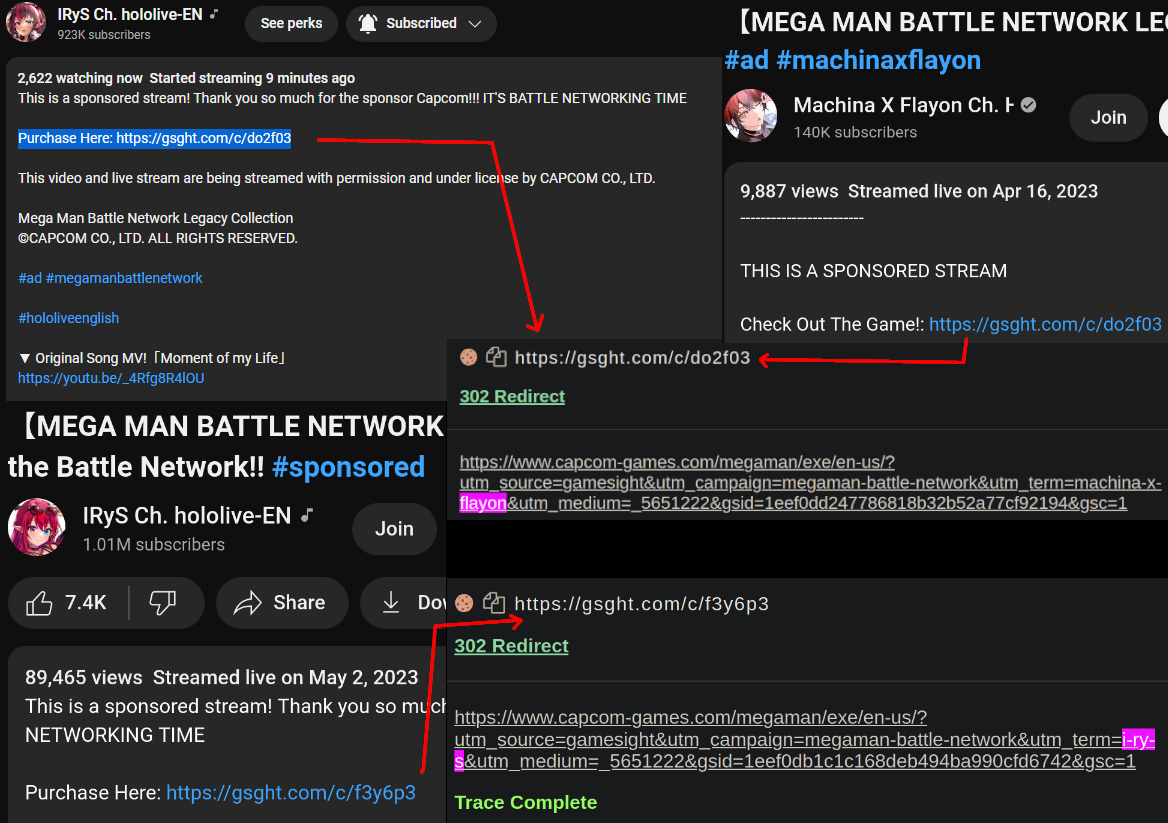Click IRyS channel avatar beside 923K subscribers
The width and height of the screenshot is (1168, 823).
click(x=26, y=22)
